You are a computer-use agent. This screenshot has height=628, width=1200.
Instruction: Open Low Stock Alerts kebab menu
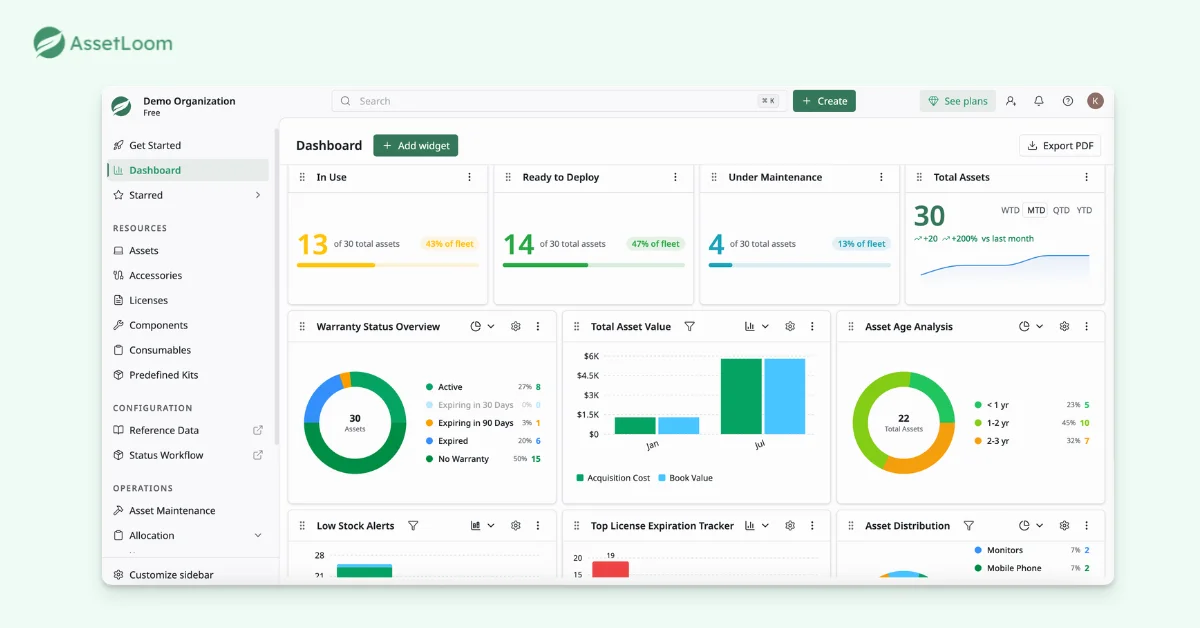point(538,526)
